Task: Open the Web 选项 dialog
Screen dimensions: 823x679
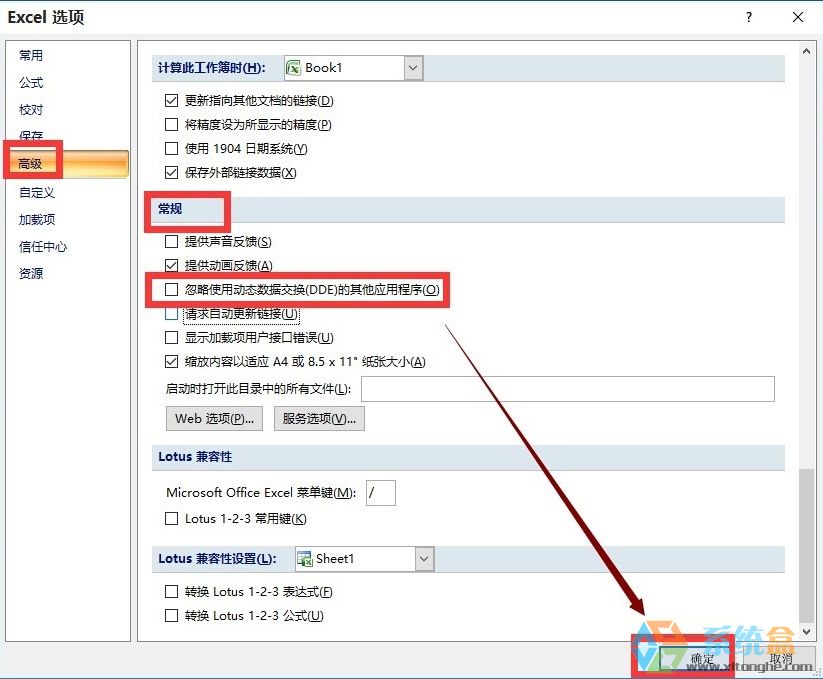Action: [x=213, y=418]
